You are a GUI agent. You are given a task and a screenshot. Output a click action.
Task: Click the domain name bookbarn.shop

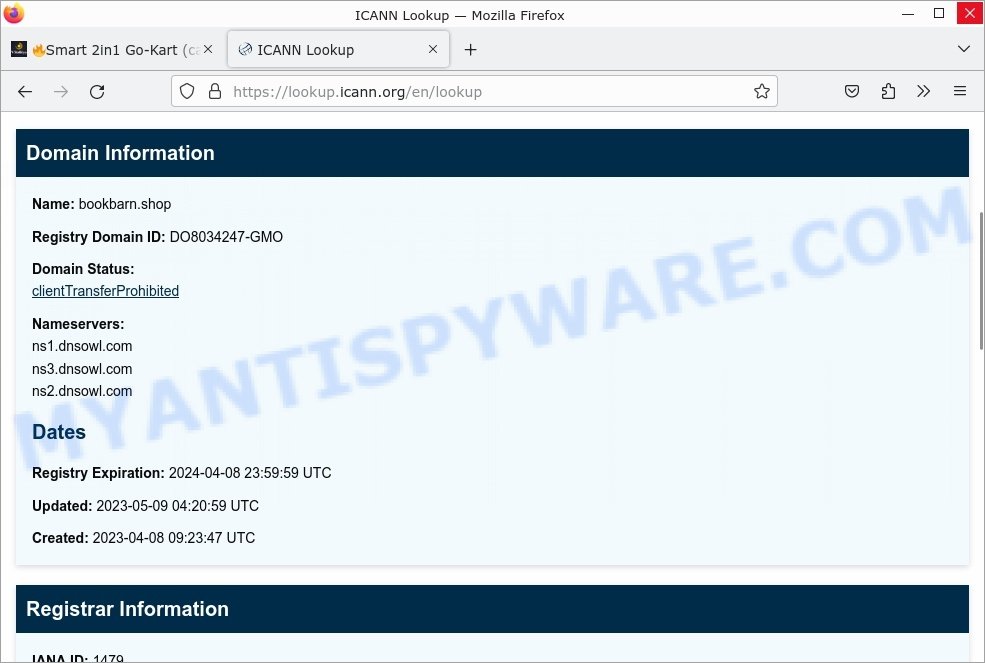pos(125,204)
